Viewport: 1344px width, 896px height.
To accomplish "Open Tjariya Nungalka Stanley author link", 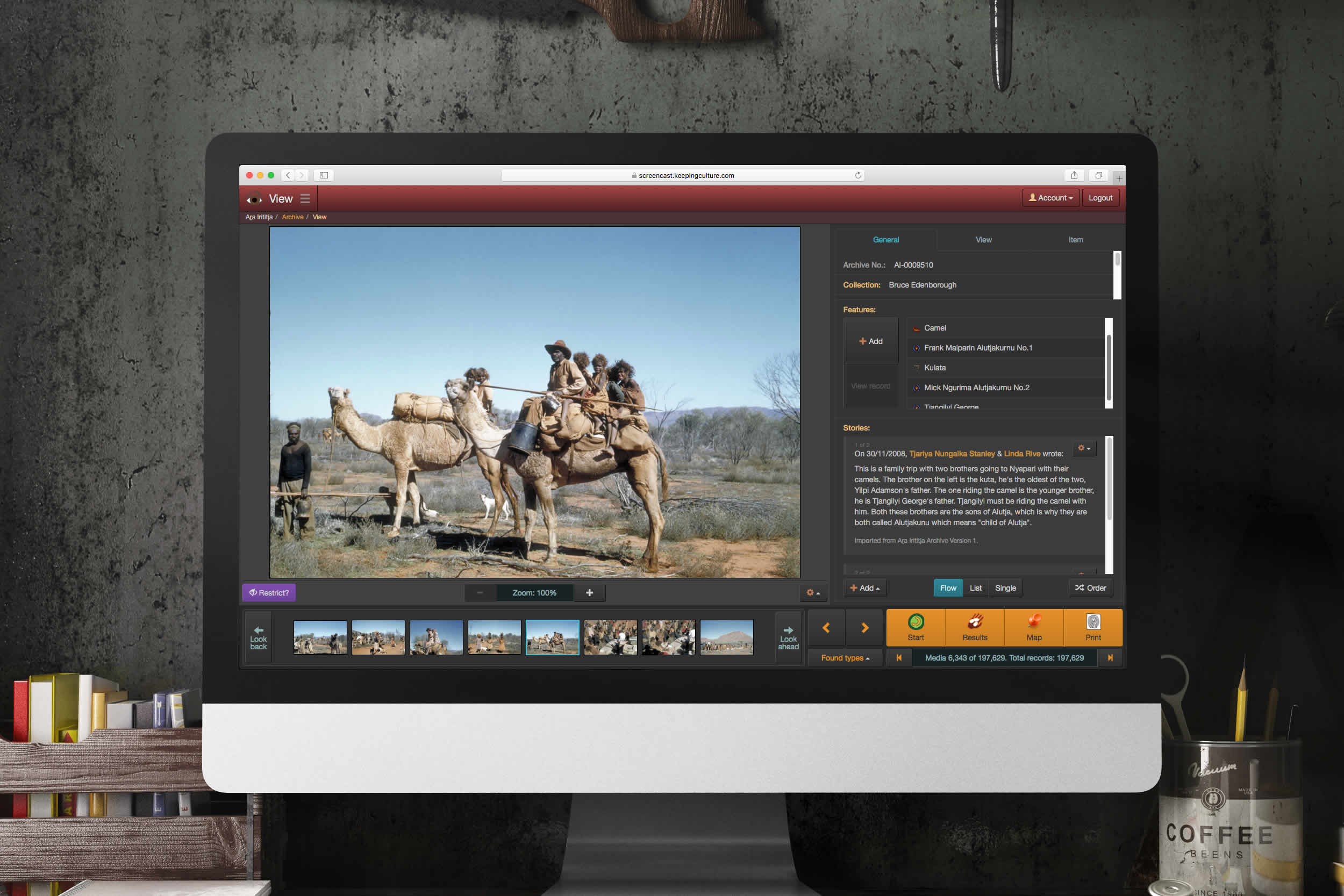I will pos(952,454).
